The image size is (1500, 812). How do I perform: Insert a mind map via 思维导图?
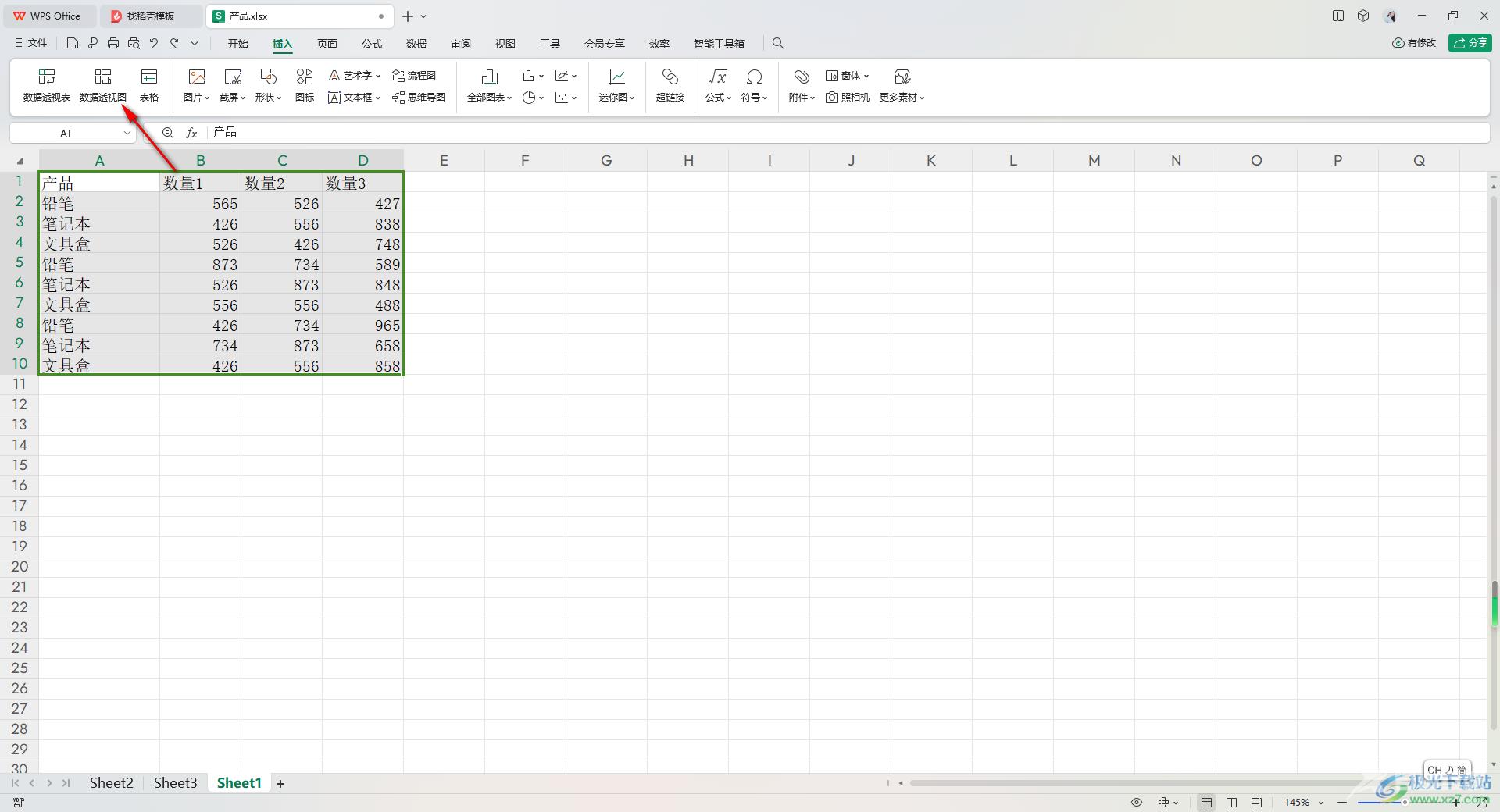419,98
